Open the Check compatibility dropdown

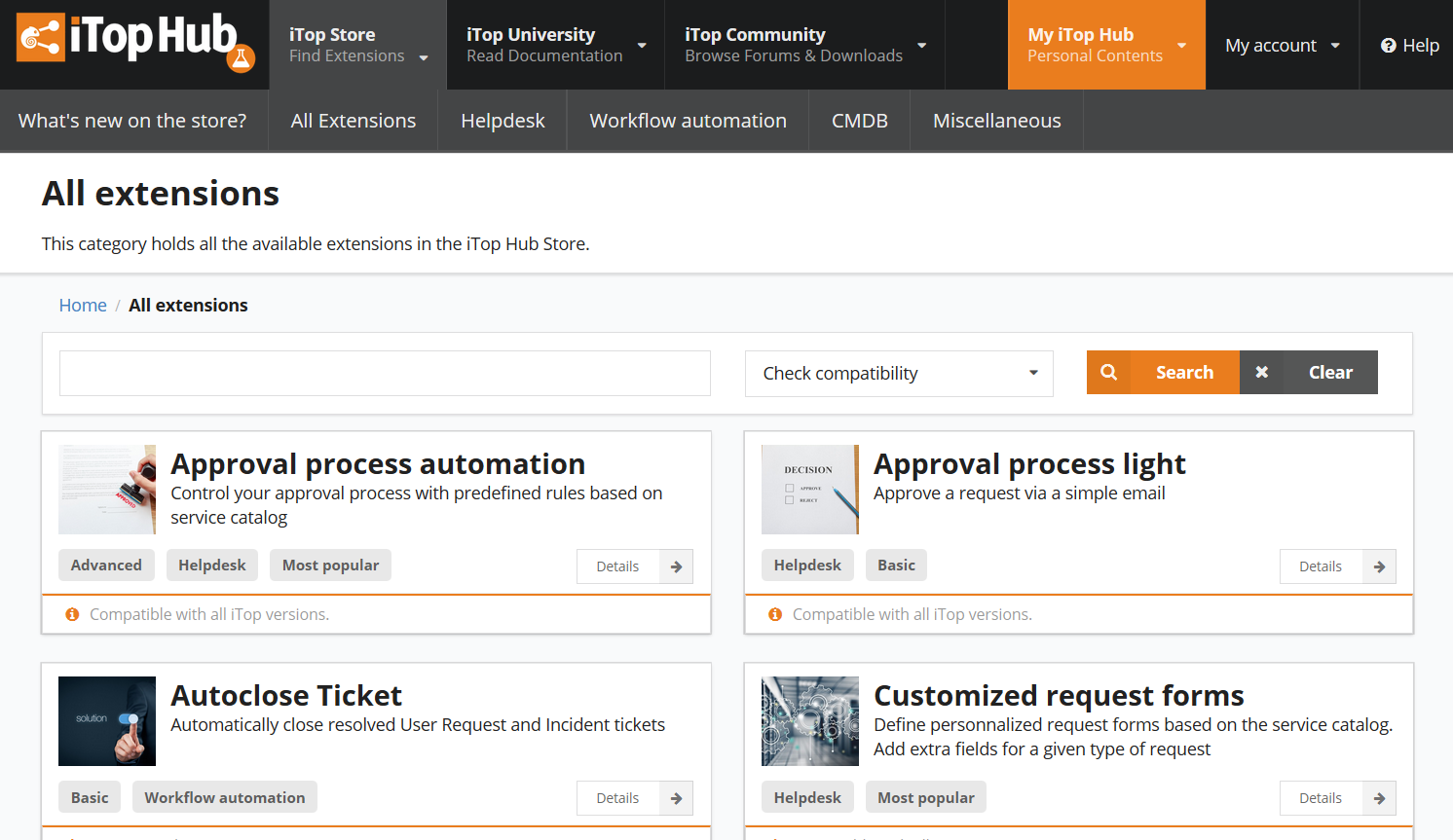(x=898, y=374)
